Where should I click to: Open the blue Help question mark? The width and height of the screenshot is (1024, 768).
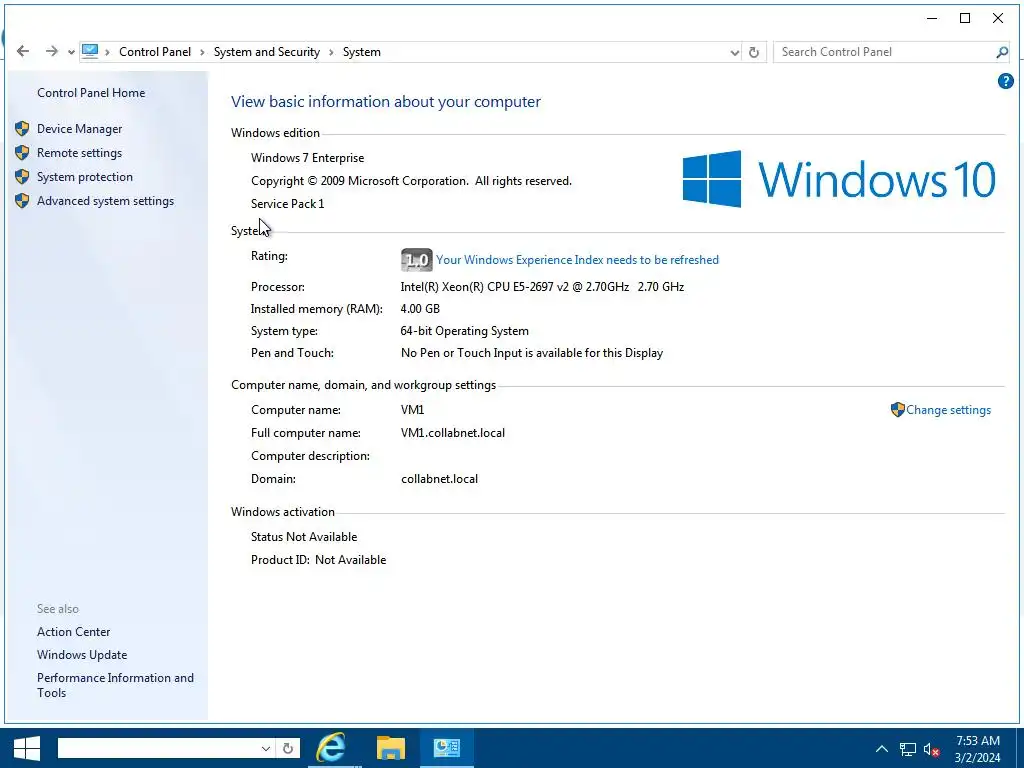(x=1005, y=81)
